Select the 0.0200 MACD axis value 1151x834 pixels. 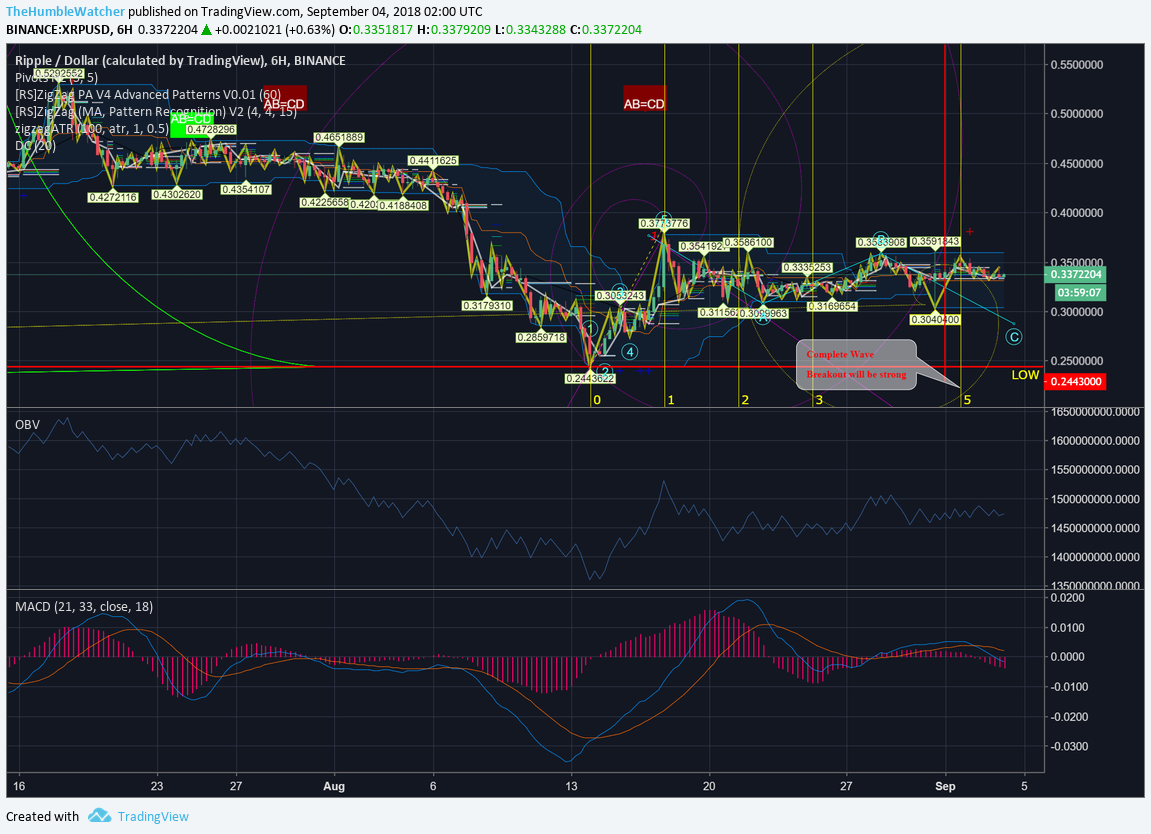(1069, 598)
